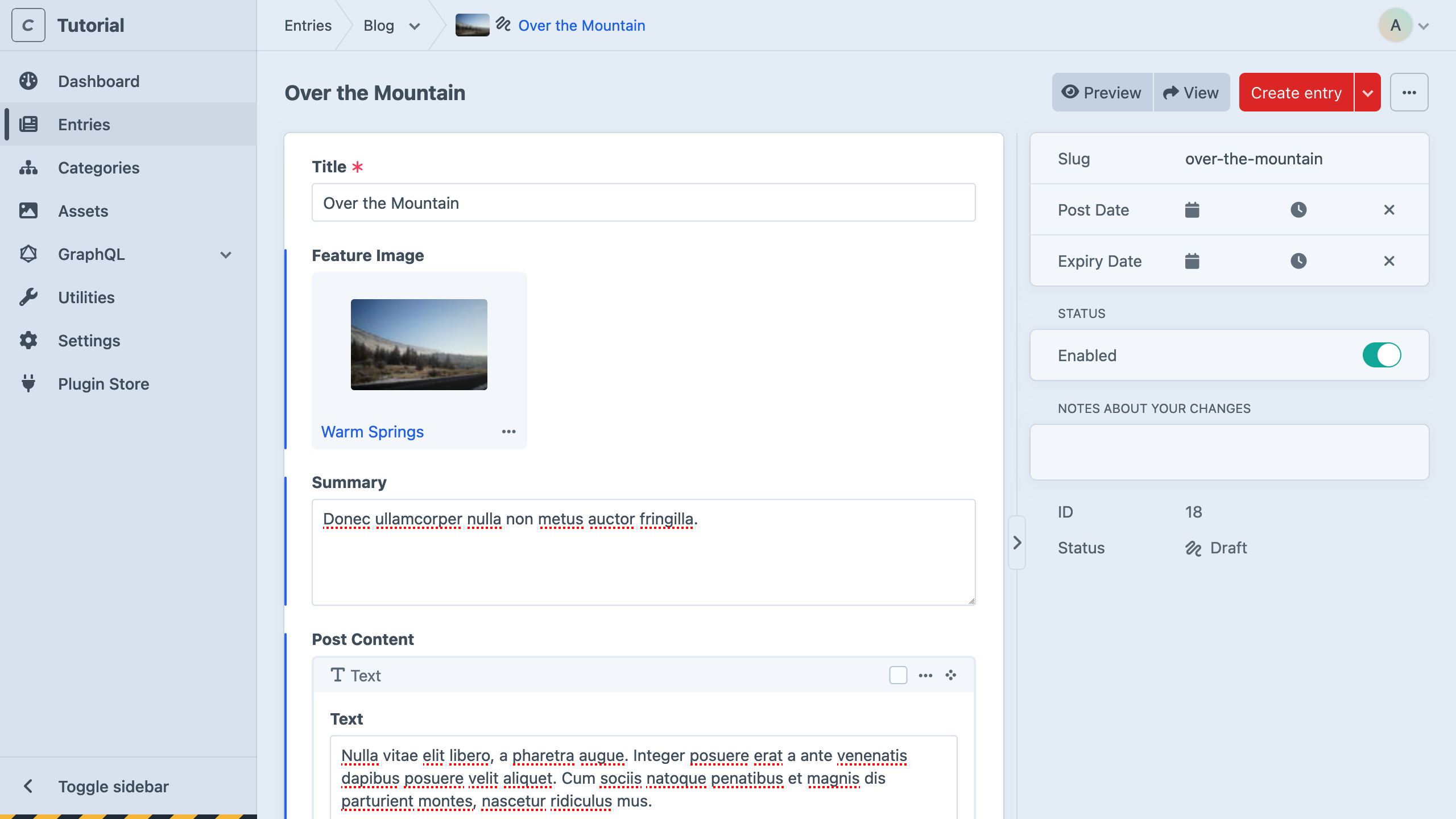Expand the GraphQL sidebar section
Image resolution: width=1456 pixels, height=819 pixels.
[x=226, y=254]
